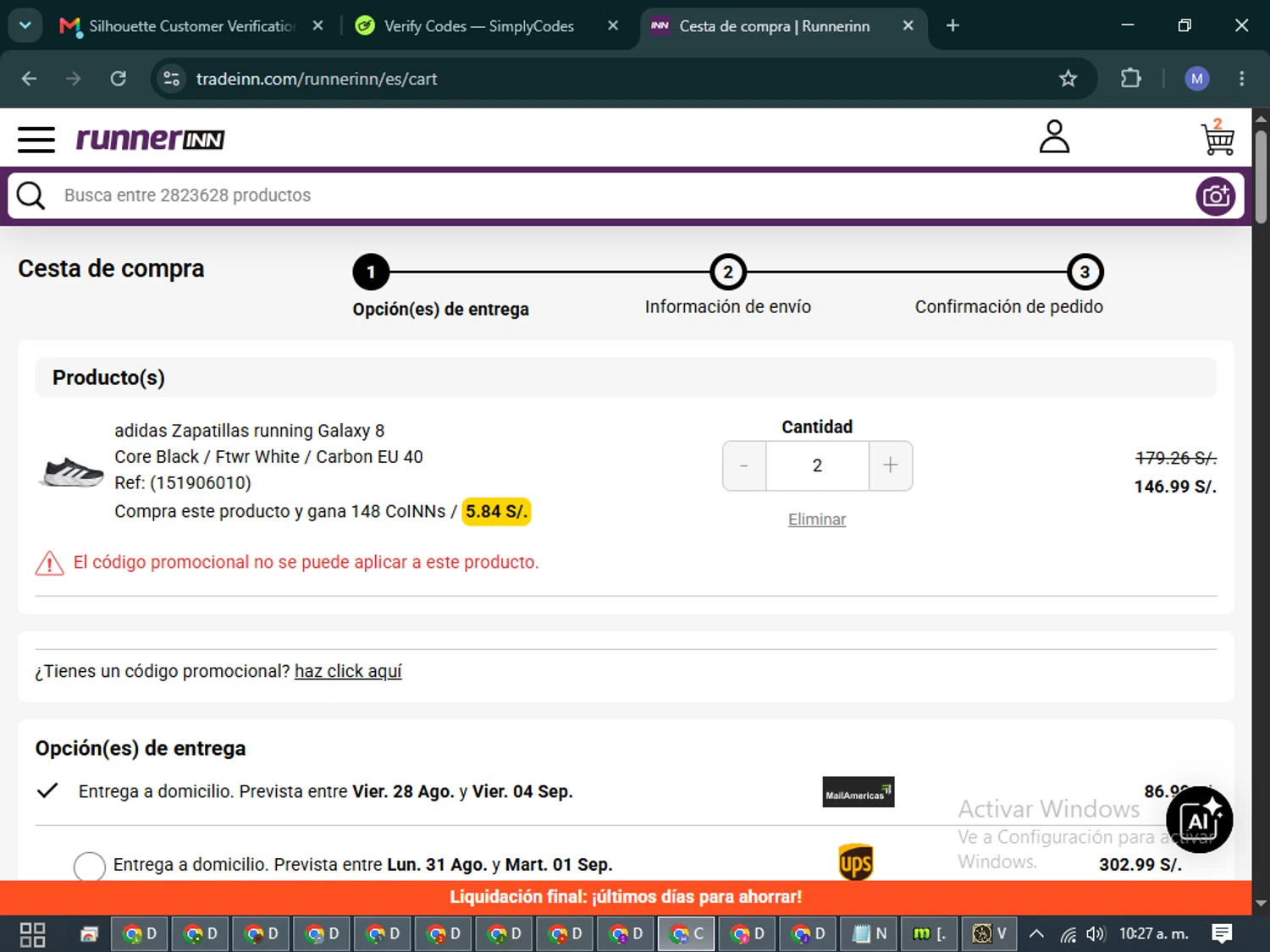Open the Windows notification center icon
The image size is (1270, 952).
pyautogui.click(x=1222, y=934)
